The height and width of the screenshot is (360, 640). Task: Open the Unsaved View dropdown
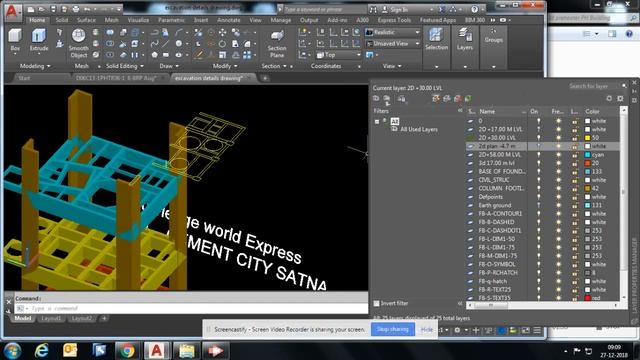[x=392, y=43]
